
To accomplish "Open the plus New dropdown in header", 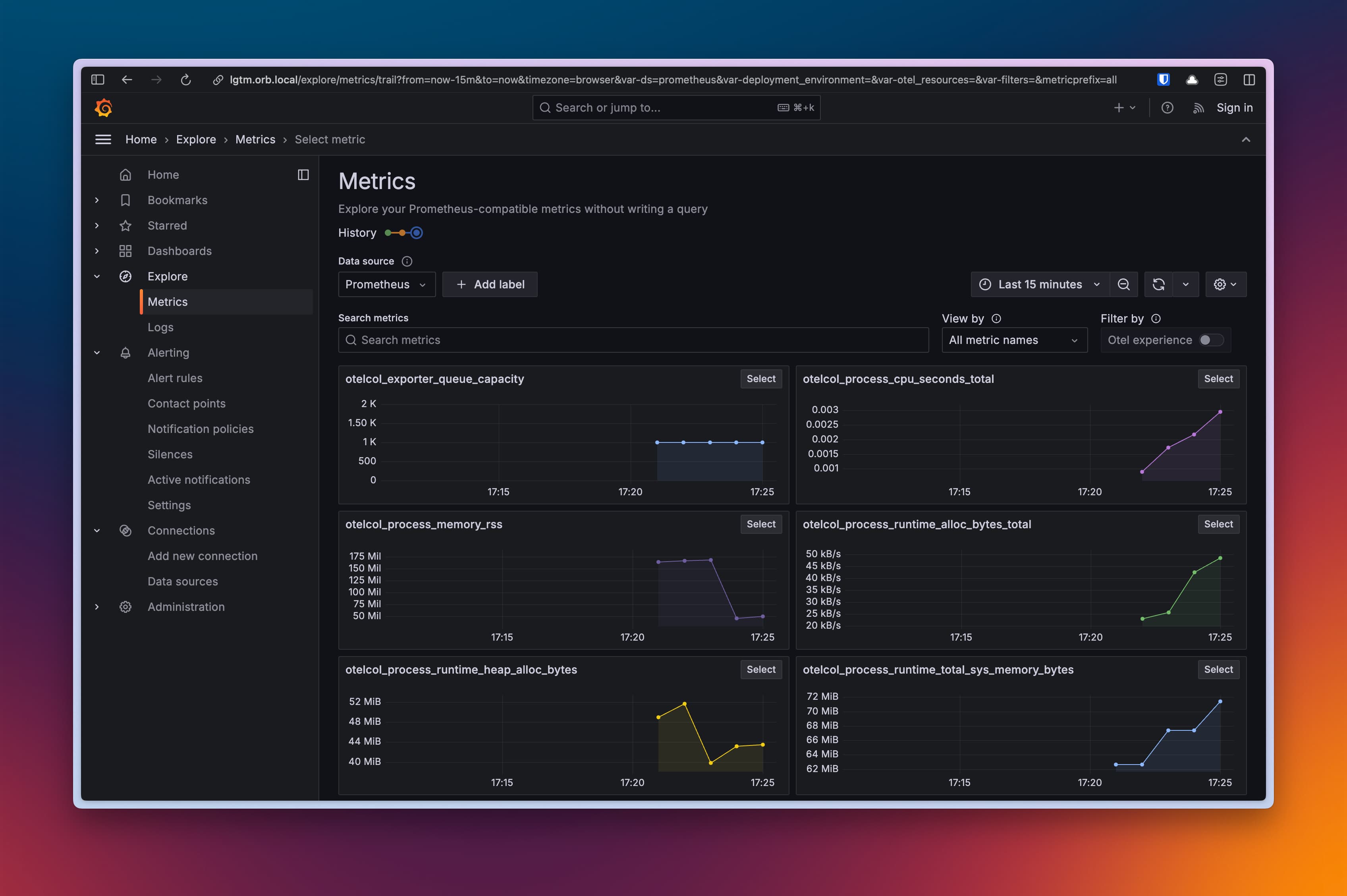I will click(1125, 107).
